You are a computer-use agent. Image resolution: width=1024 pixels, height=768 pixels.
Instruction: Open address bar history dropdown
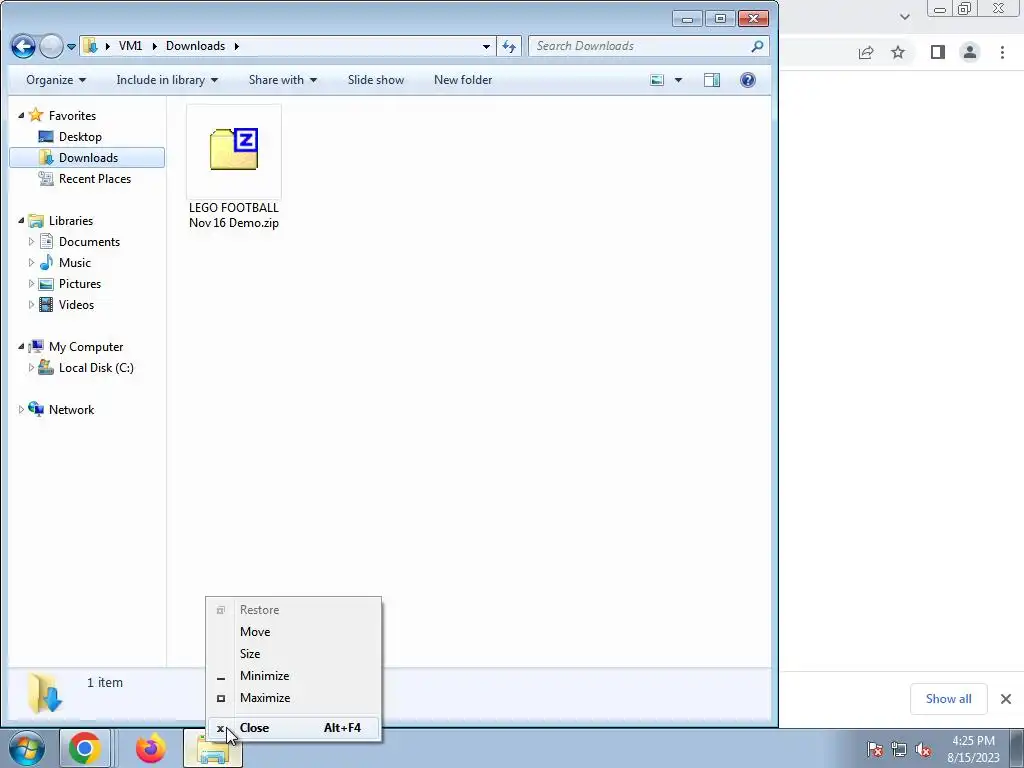click(486, 46)
